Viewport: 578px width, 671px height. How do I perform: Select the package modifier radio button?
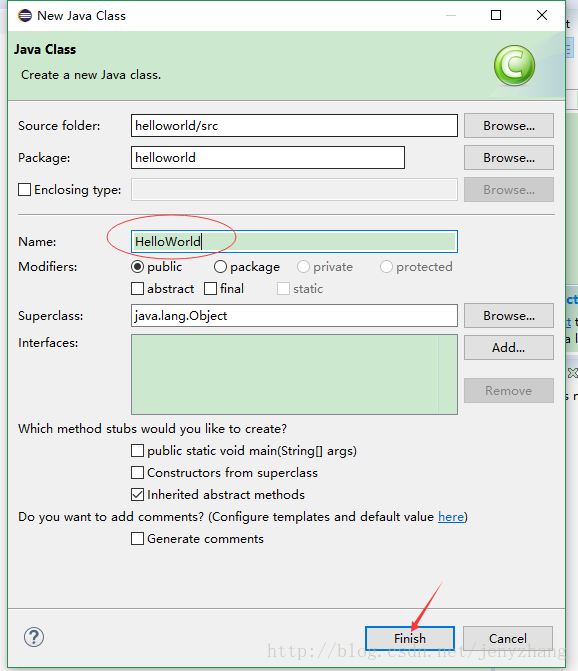click(220, 267)
